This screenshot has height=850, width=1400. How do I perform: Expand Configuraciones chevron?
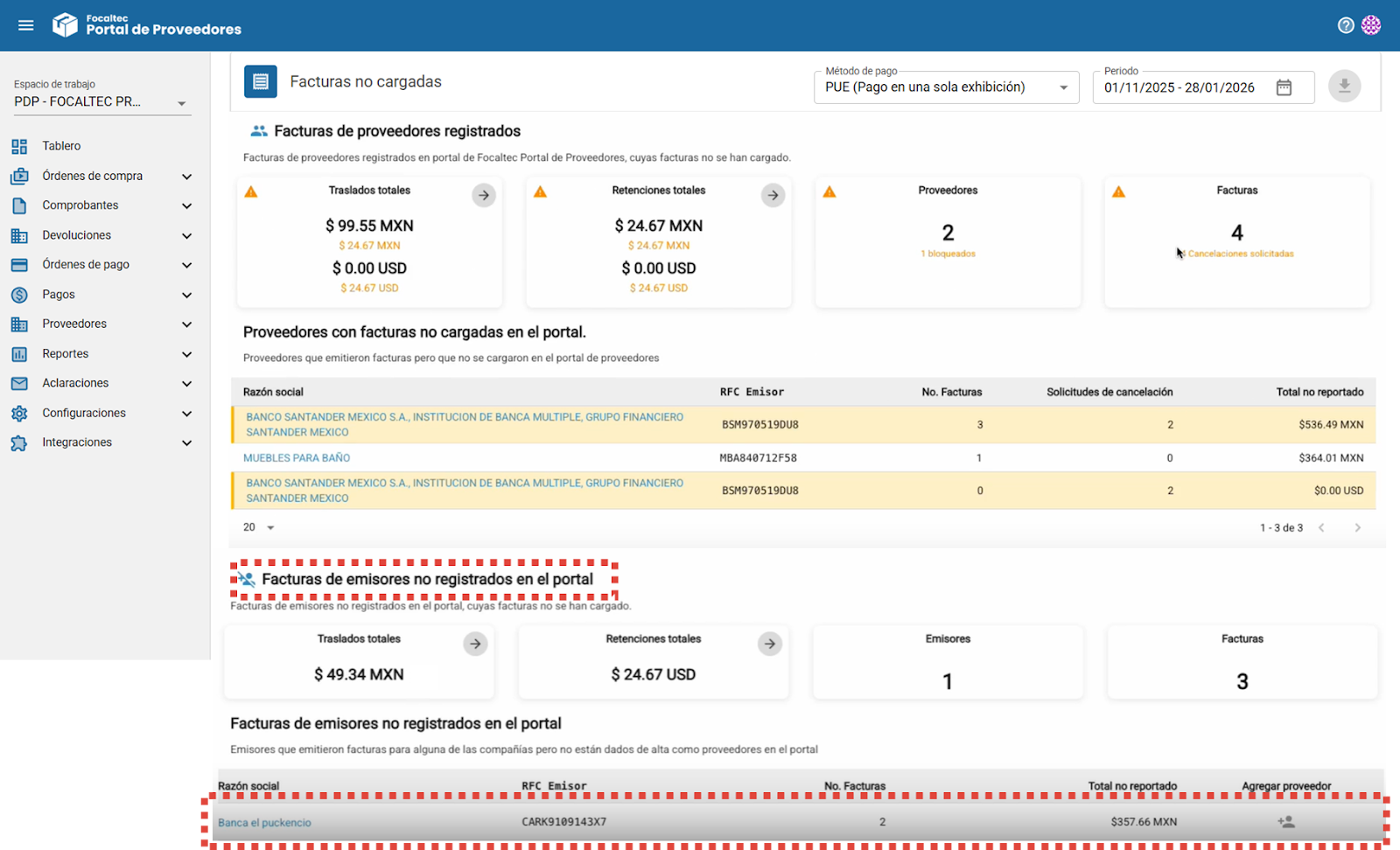click(x=186, y=414)
